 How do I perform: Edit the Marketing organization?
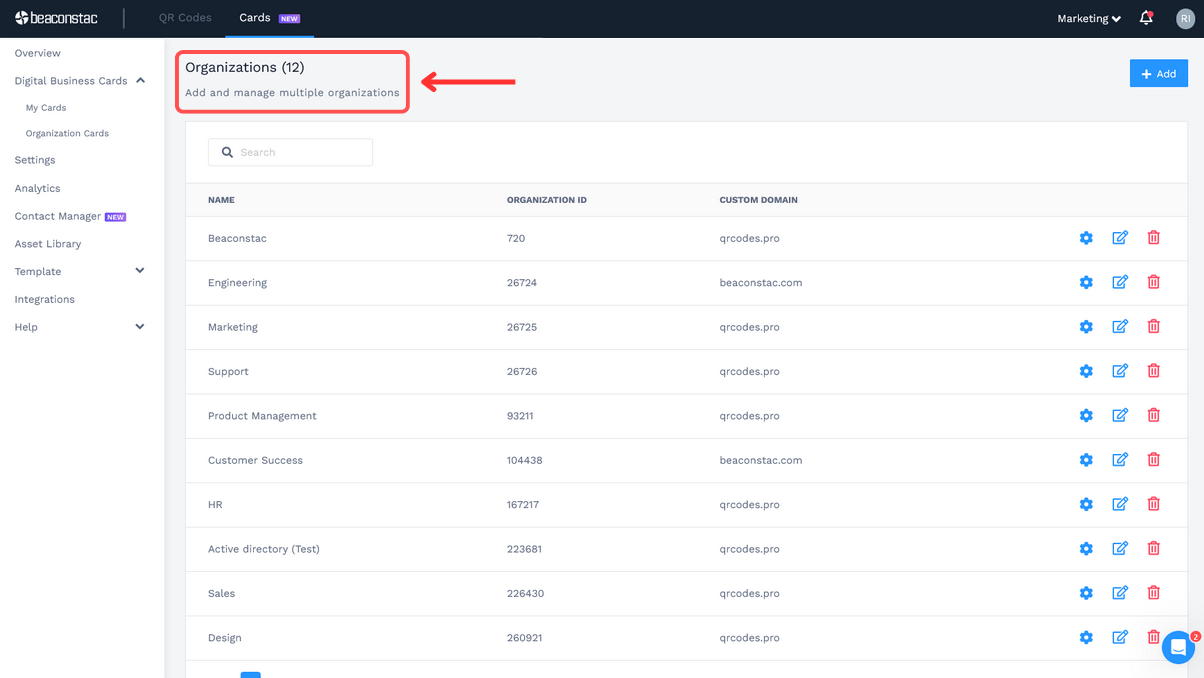(x=1120, y=326)
